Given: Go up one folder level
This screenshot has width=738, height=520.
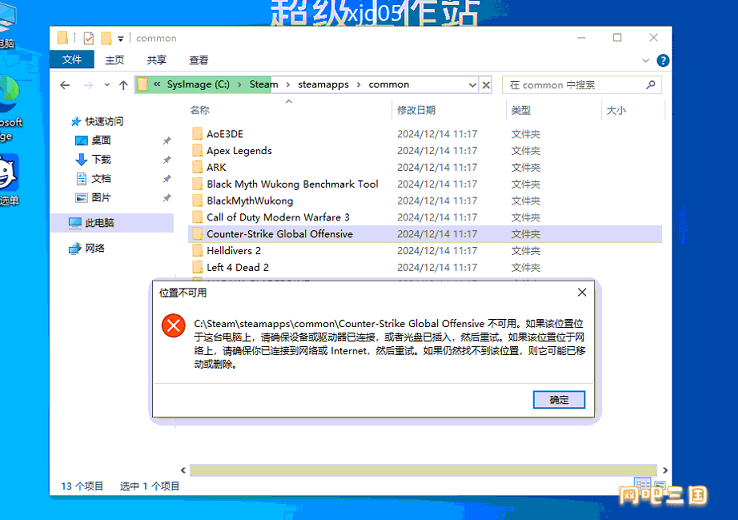Looking at the screenshot, I should click(123, 85).
